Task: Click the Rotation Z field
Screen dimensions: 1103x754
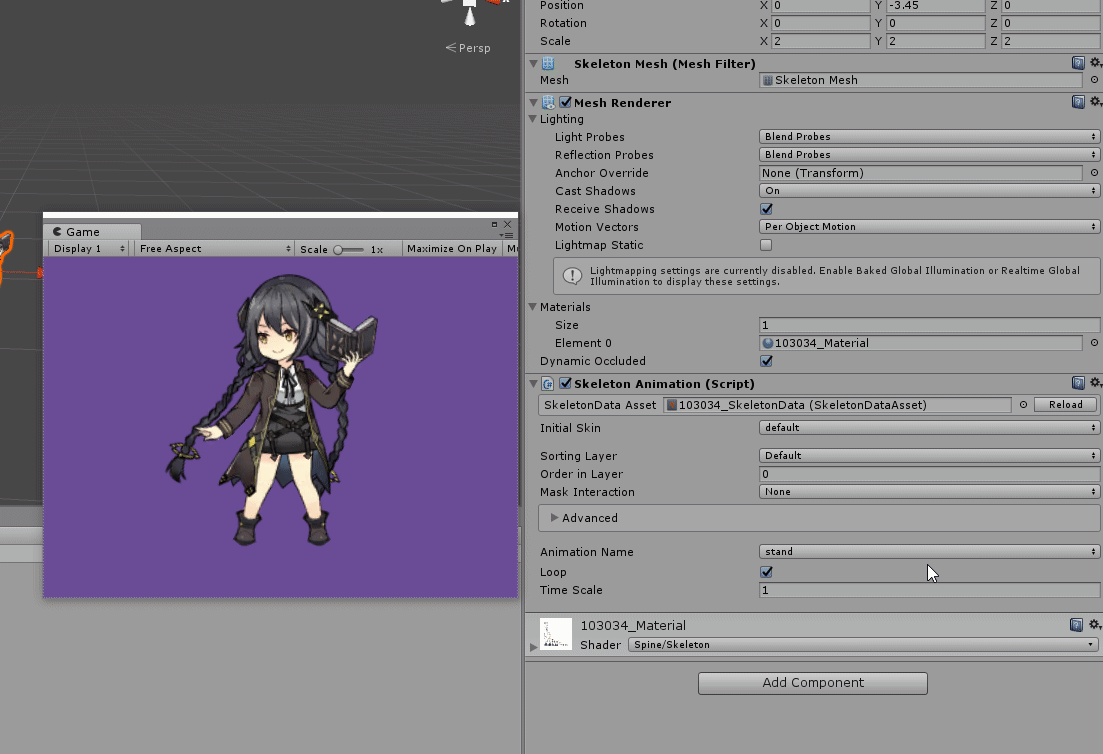Action: click(1052, 23)
